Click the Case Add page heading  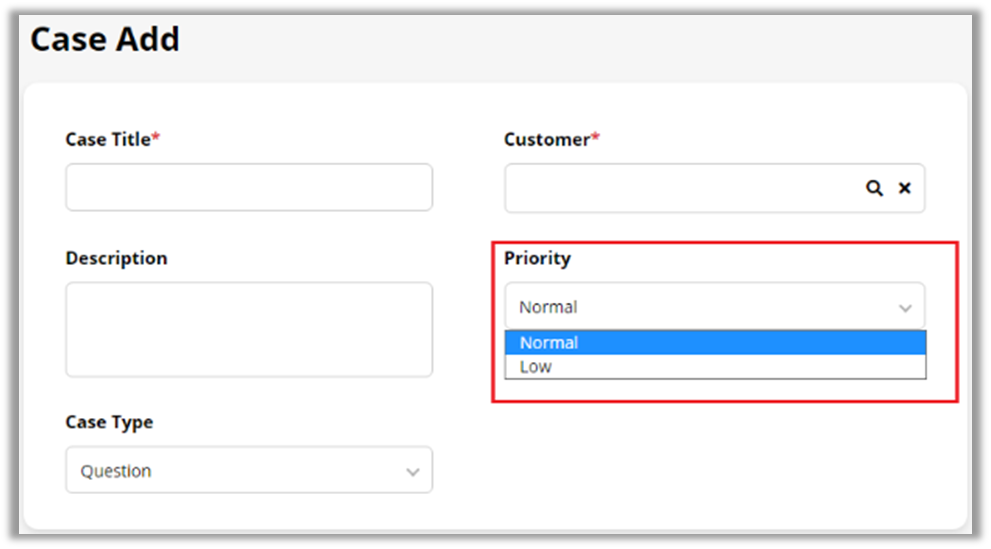click(105, 39)
